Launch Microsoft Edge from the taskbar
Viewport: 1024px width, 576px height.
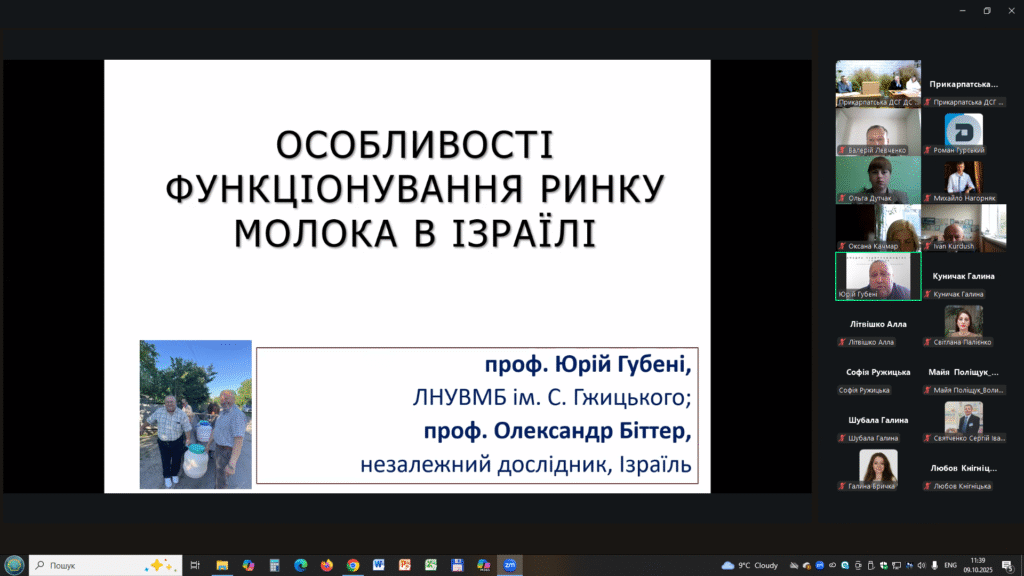(x=300, y=565)
